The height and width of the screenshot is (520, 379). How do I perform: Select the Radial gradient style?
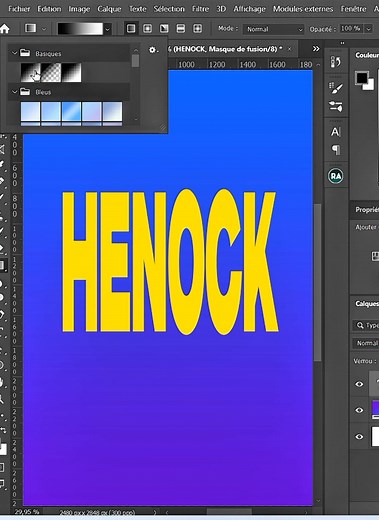147,29
